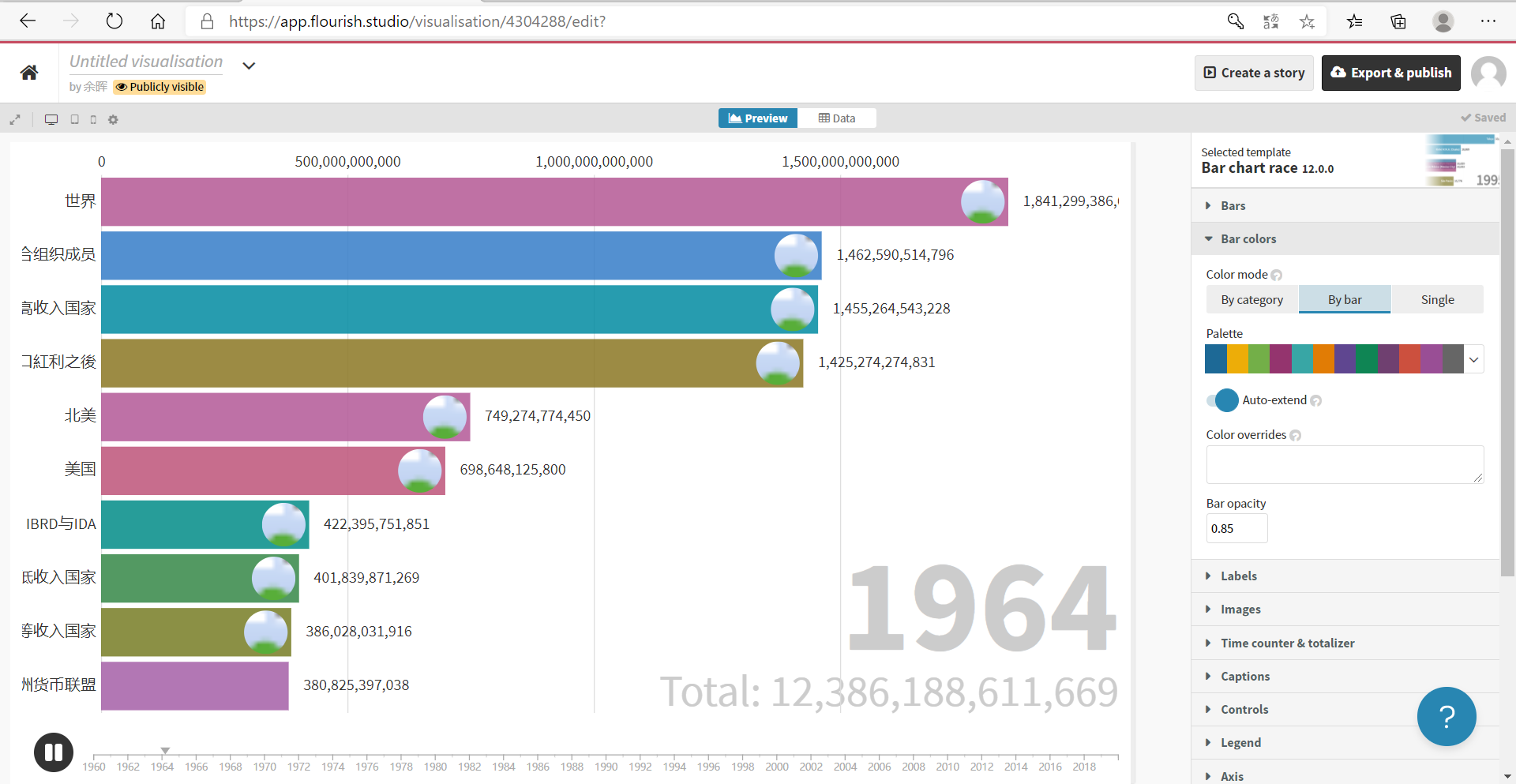Expand Time counter & totalizer section
The image size is (1516, 784).
click(x=1345, y=643)
